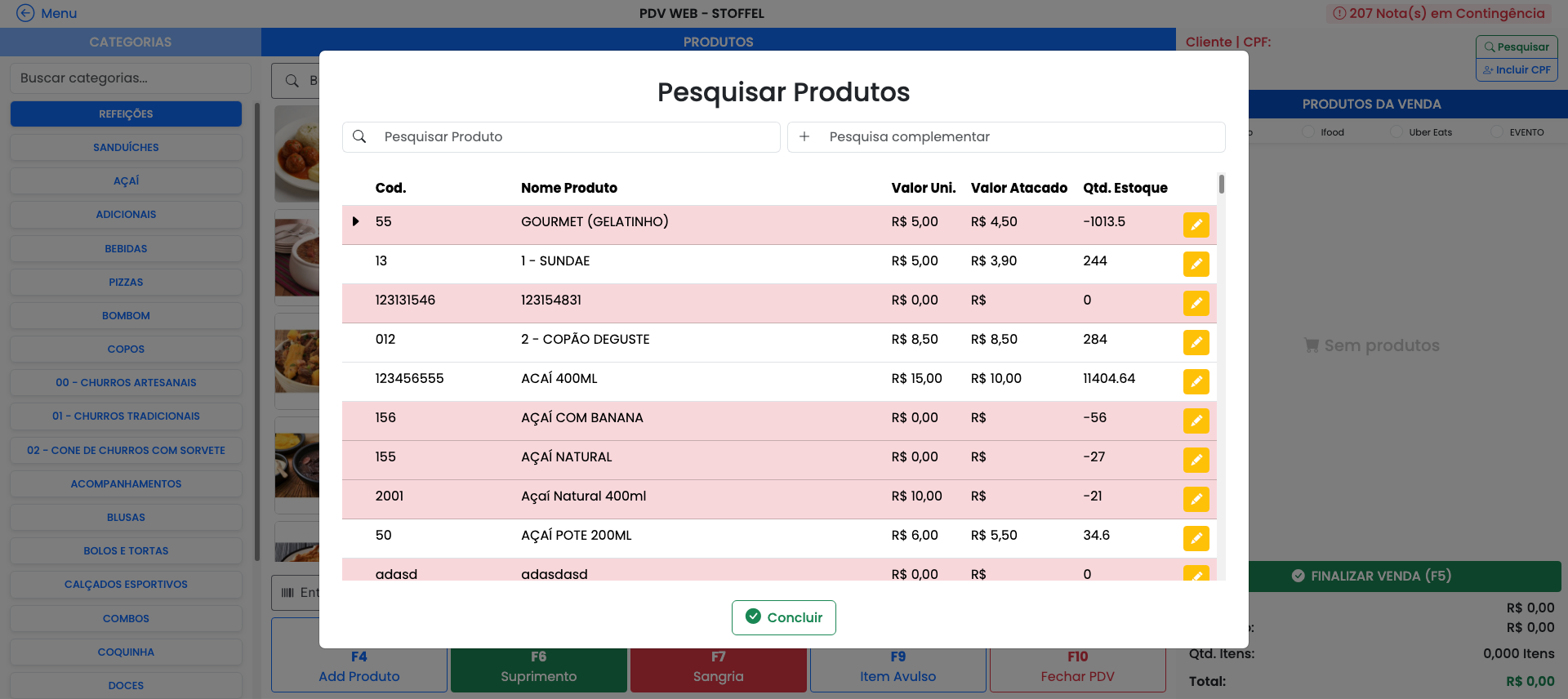Select the BOLOS E TORTAS category

click(126, 550)
